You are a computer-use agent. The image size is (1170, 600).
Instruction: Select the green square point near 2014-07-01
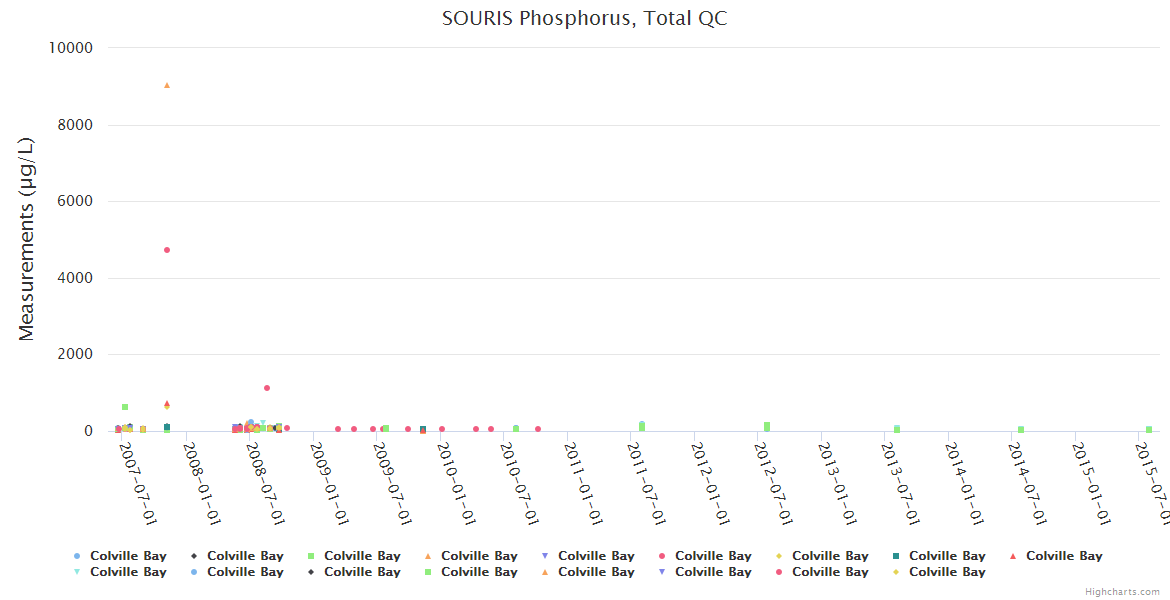point(1021,430)
